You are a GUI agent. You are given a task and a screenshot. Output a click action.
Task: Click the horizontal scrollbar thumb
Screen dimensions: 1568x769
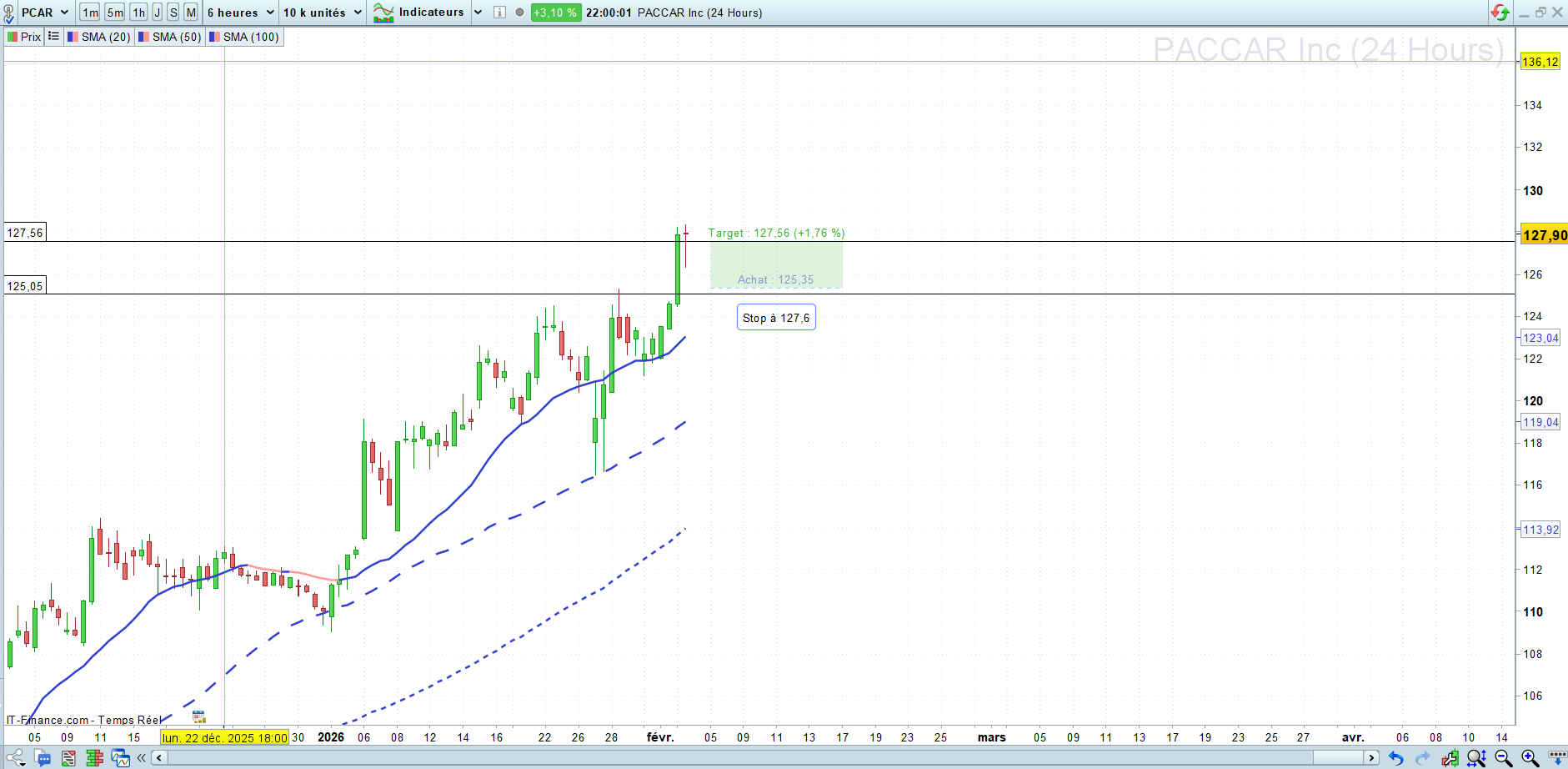click(1337, 758)
